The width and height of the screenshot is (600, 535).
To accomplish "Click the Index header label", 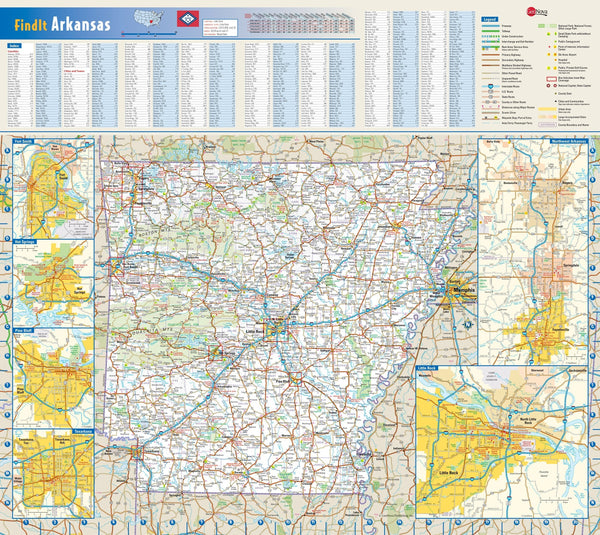I will point(12,43).
